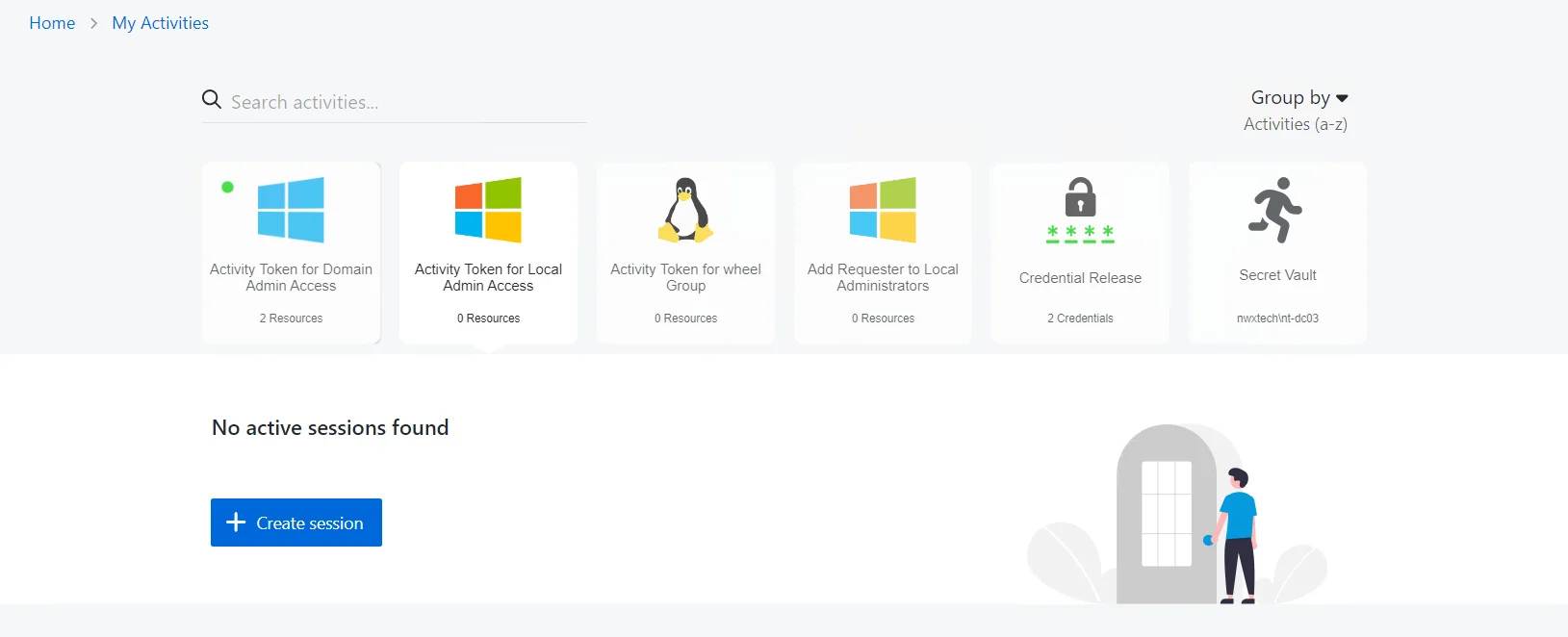Open the Group by dropdown

[x=1298, y=97]
